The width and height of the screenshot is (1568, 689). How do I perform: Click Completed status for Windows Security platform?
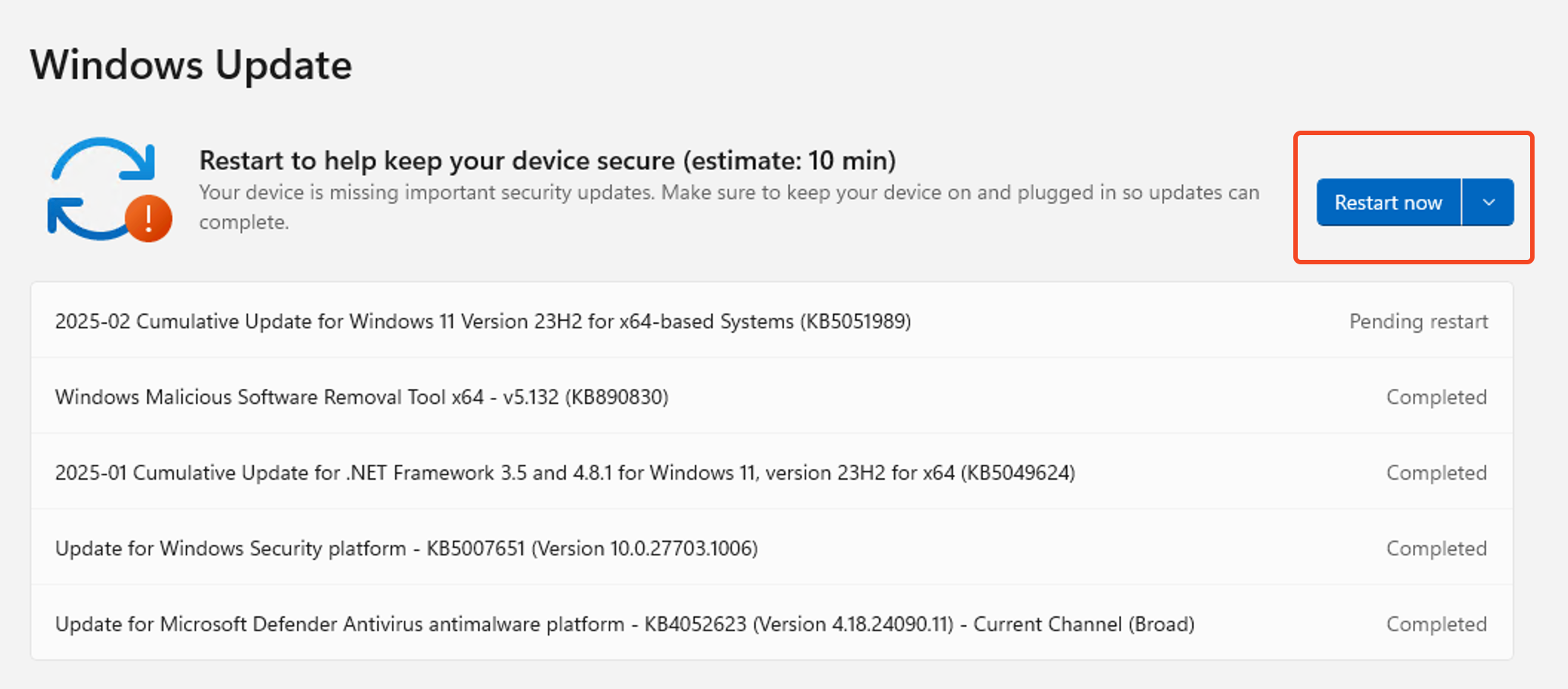tap(1436, 549)
